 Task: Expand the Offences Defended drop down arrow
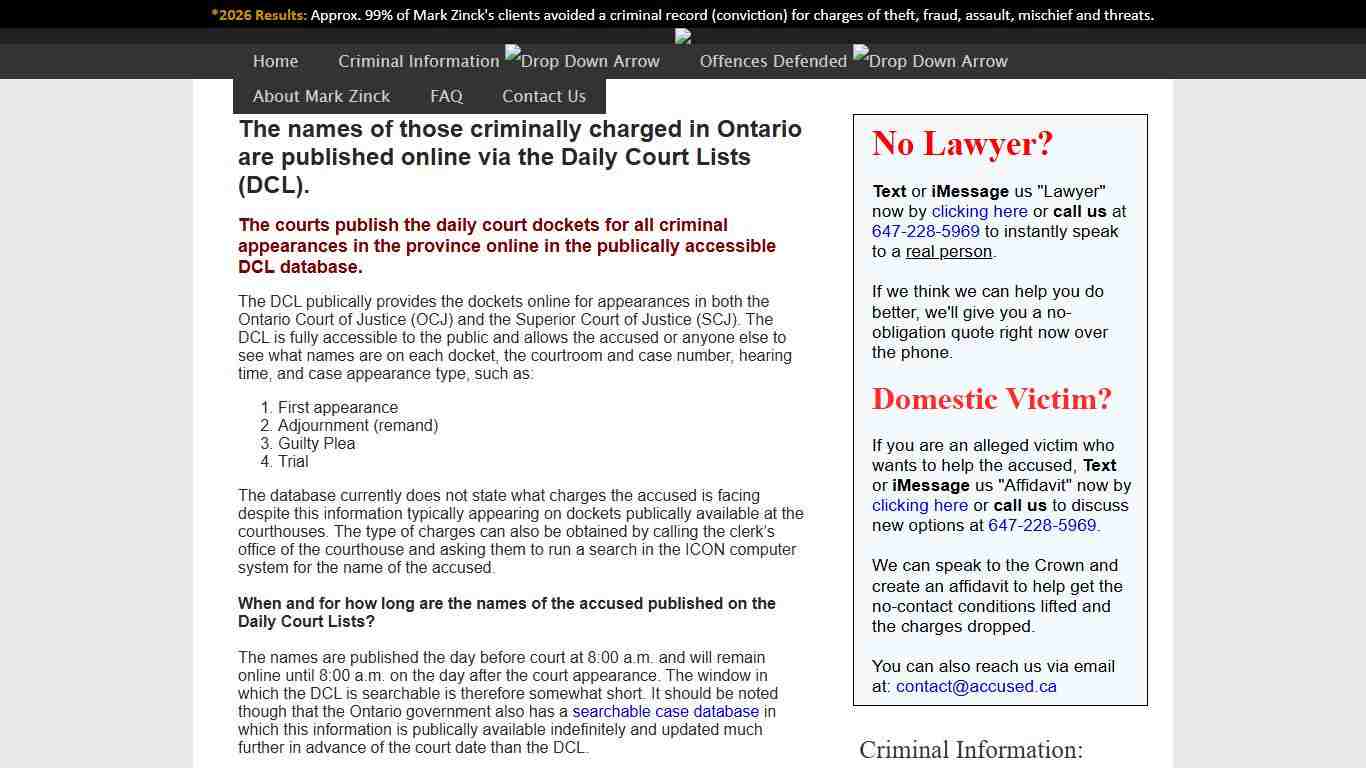929,60
